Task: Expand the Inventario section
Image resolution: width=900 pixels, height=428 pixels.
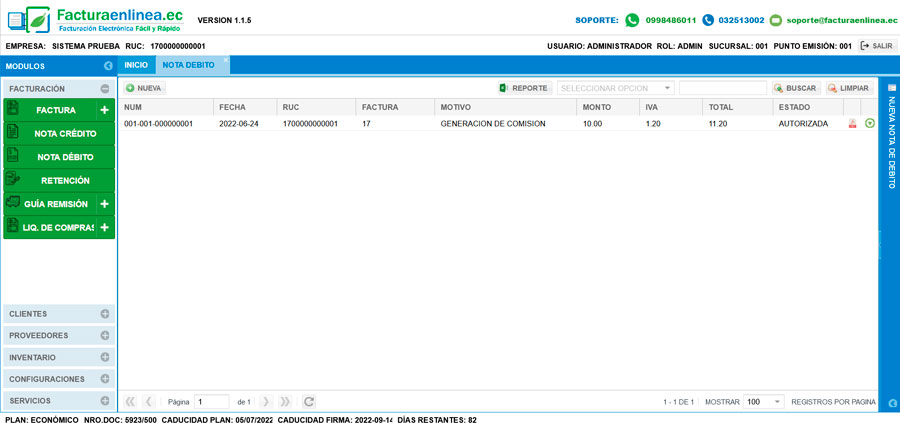Action: [104, 358]
